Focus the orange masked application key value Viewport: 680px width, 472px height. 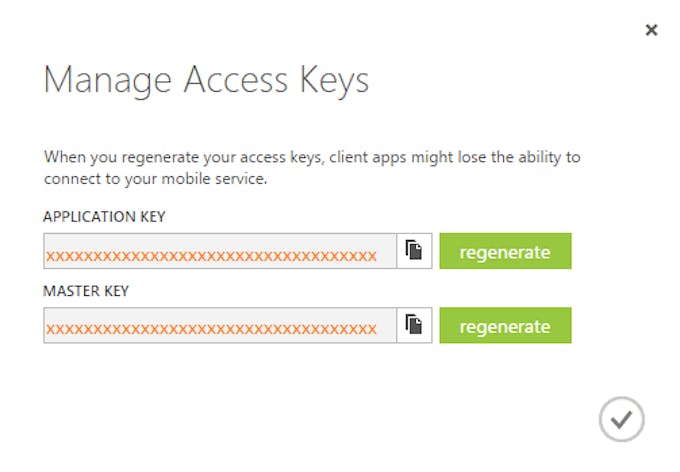pyautogui.click(x=211, y=256)
